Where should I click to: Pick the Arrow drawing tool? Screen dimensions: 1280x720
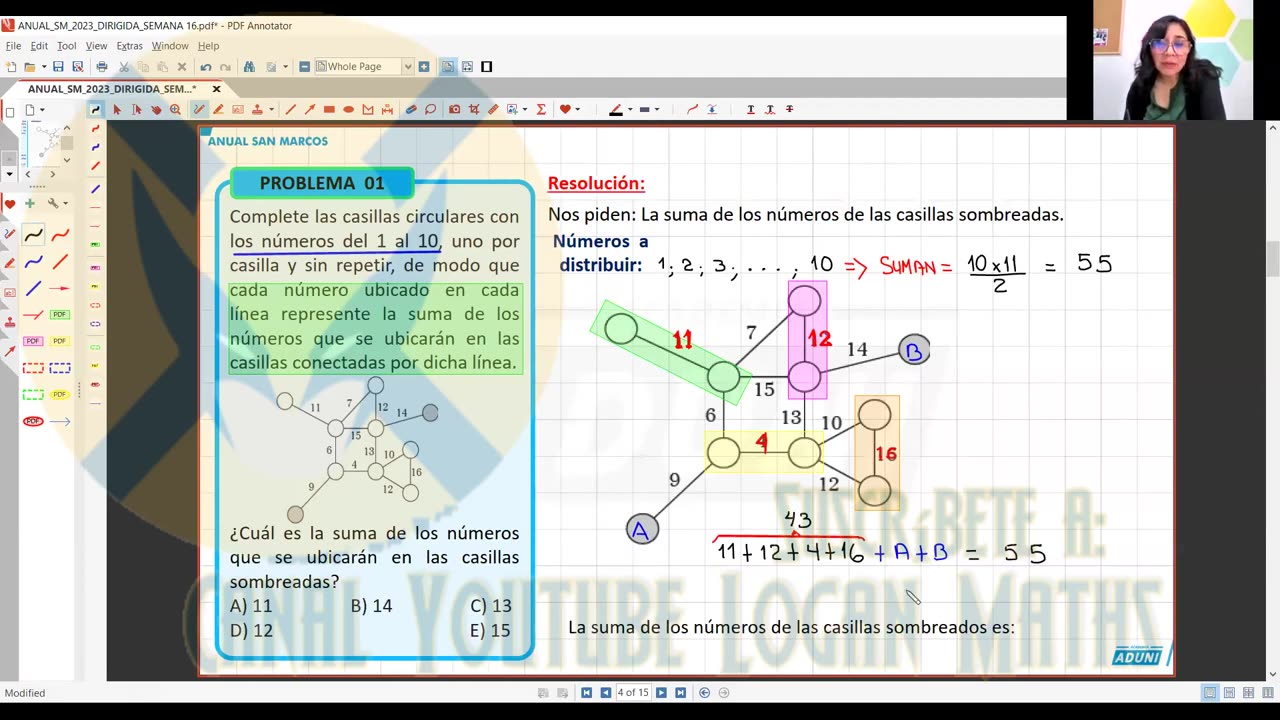tap(310, 109)
